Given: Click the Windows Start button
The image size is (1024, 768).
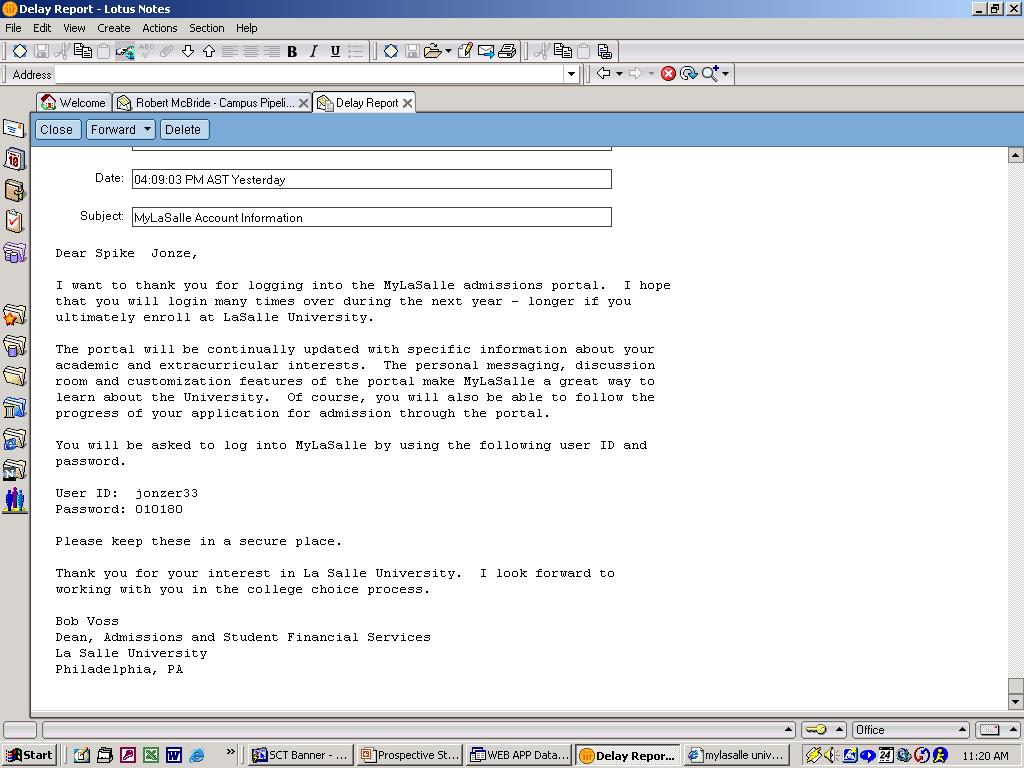Looking at the screenshot, I should point(29,756).
